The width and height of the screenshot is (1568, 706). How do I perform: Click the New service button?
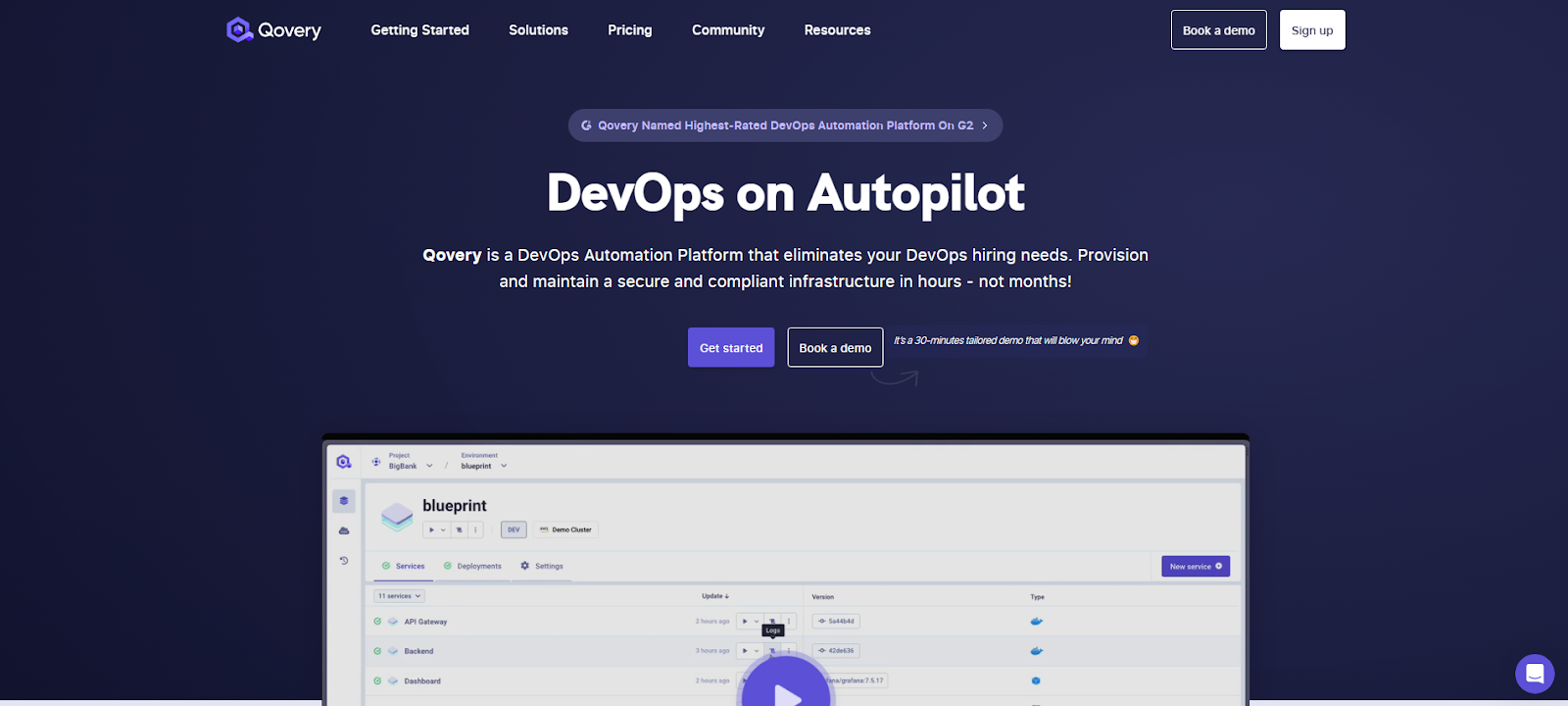tap(1196, 566)
